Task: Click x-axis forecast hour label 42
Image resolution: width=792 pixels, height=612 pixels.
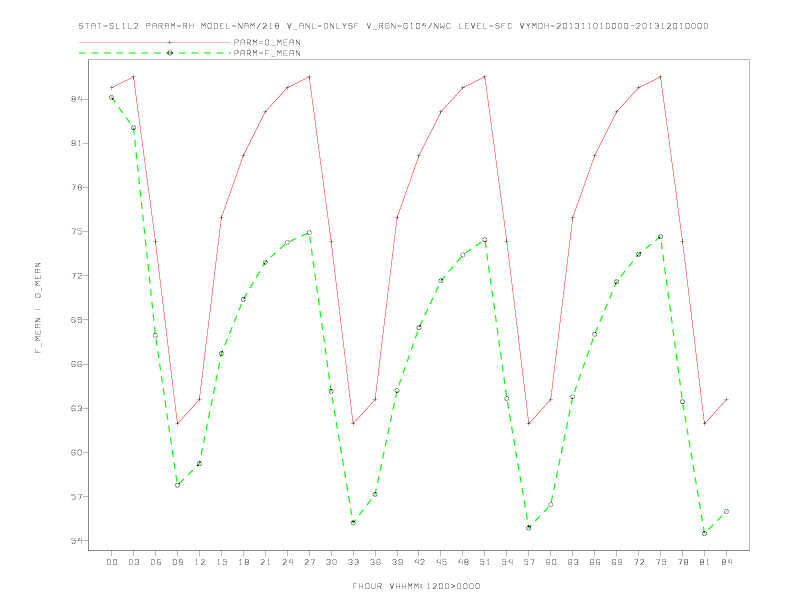Action: (x=419, y=562)
